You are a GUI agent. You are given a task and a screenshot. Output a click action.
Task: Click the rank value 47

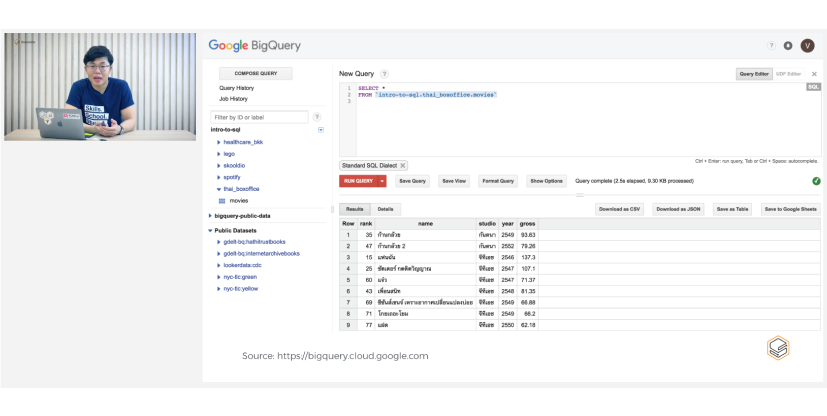click(369, 246)
